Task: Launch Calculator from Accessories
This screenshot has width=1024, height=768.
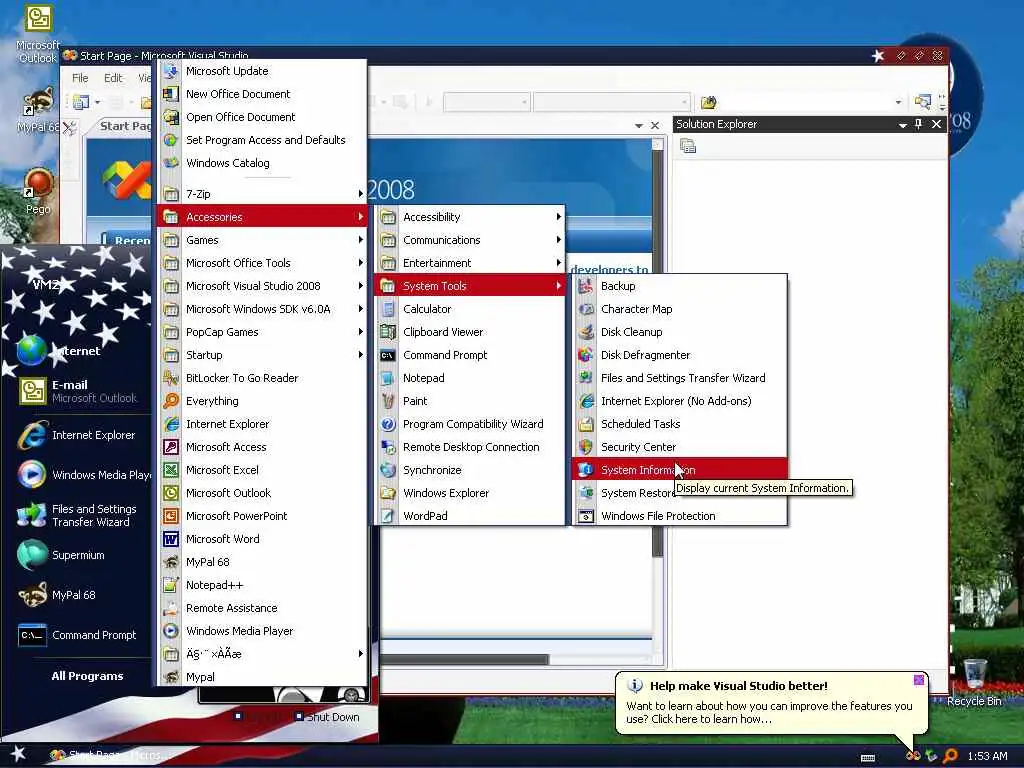Action: (470, 309)
